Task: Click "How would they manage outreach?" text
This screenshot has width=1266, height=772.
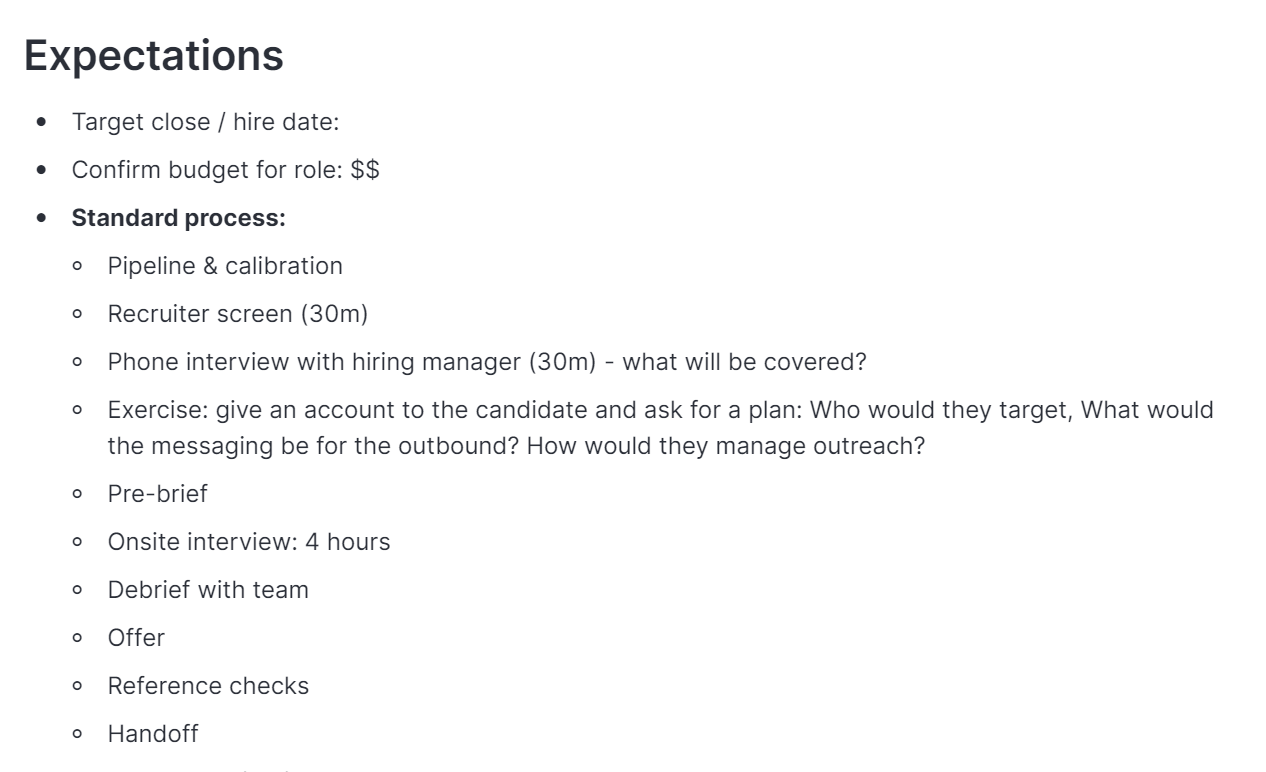Action: 725,445
